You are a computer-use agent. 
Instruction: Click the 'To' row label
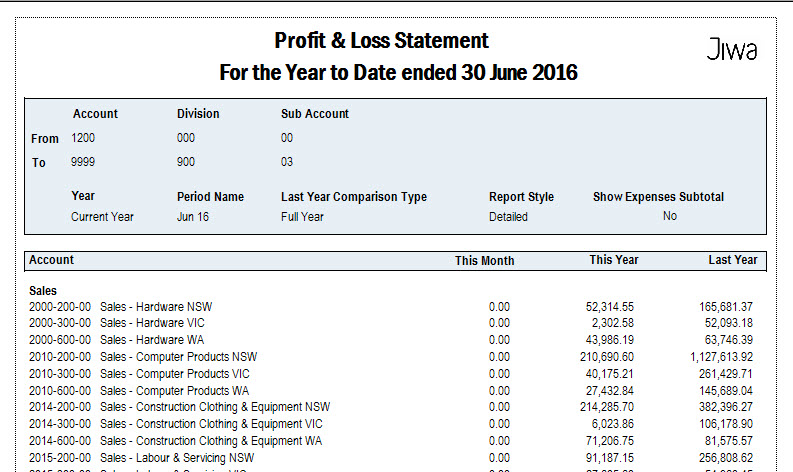(39, 163)
